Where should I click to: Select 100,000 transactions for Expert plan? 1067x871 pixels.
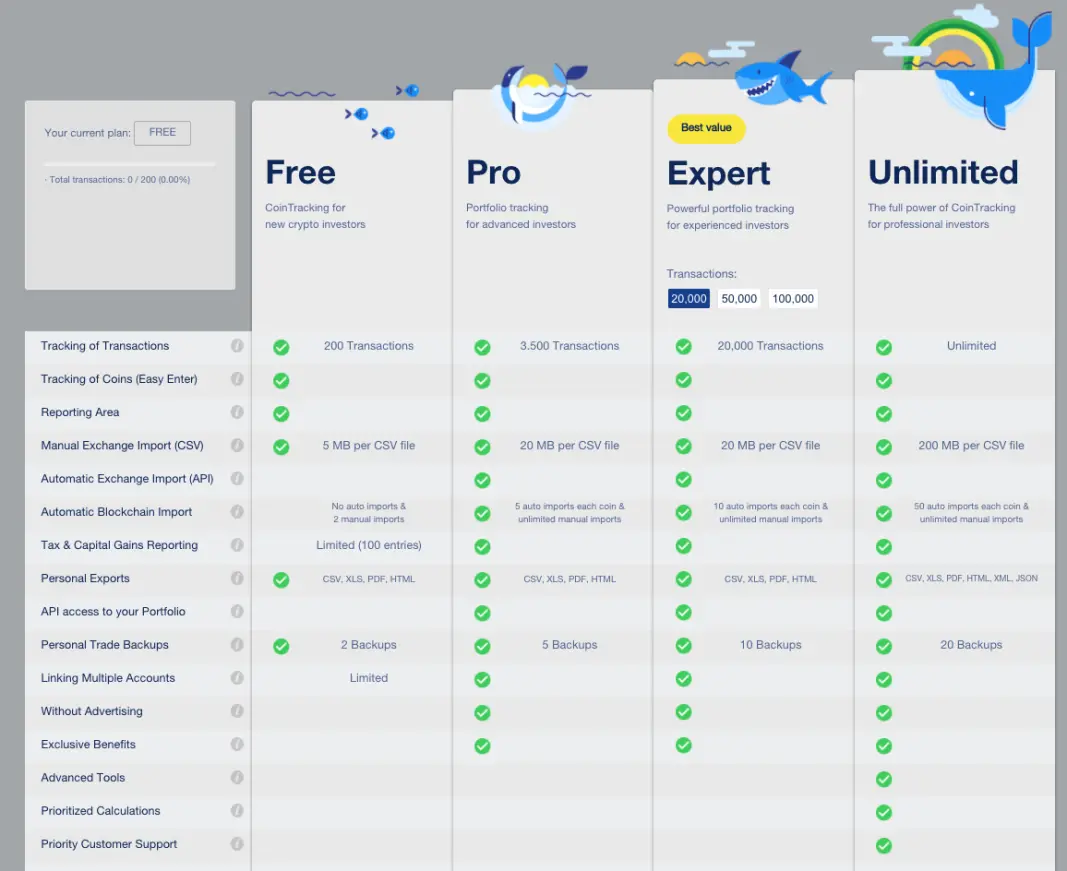click(793, 298)
